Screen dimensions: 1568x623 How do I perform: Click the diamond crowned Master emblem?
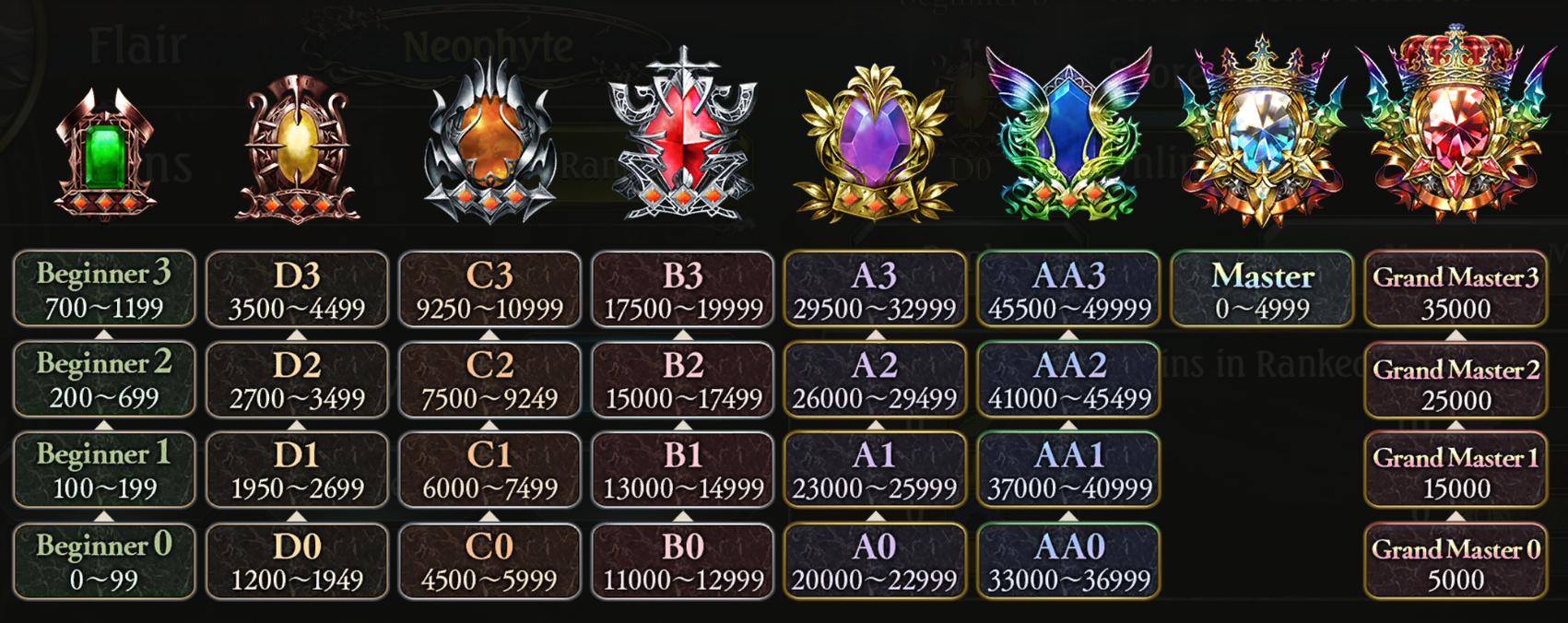1262,130
